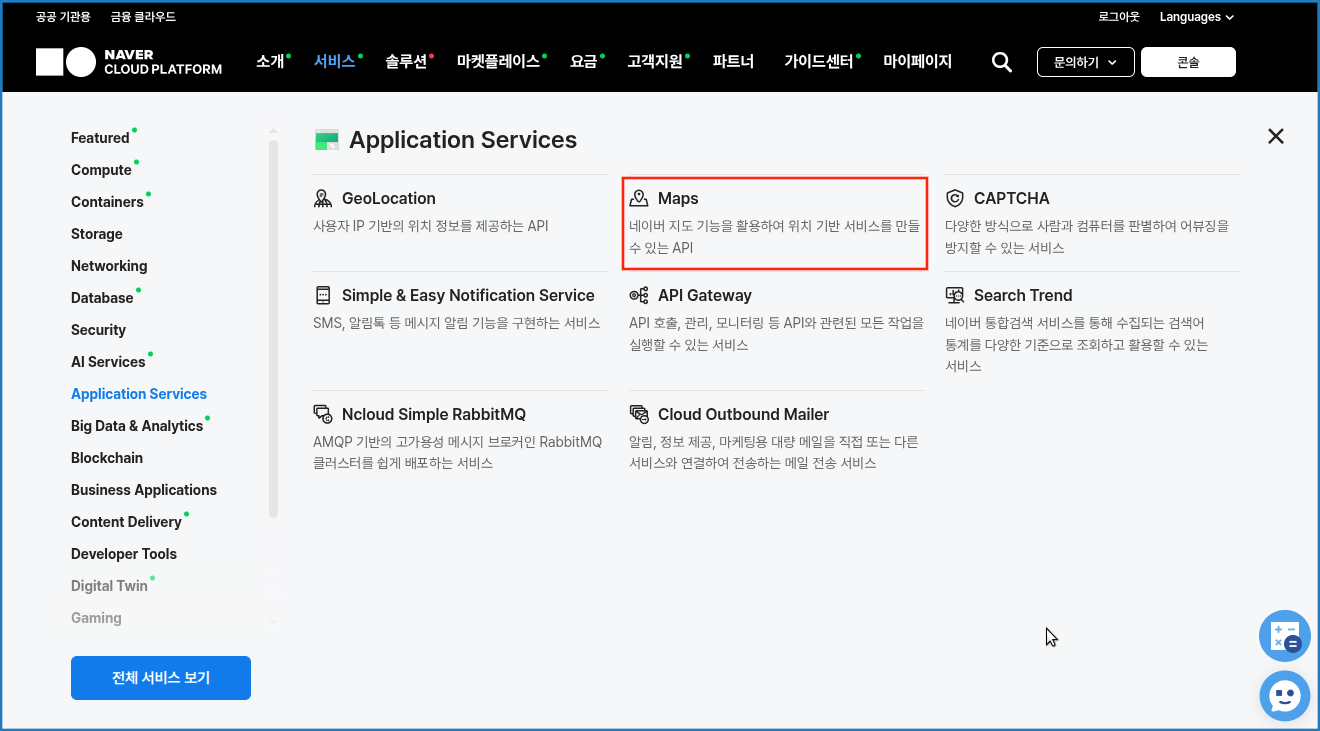Click the CAPTCHA shield icon
The height and width of the screenshot is (731, 1320).
(955, 198)
